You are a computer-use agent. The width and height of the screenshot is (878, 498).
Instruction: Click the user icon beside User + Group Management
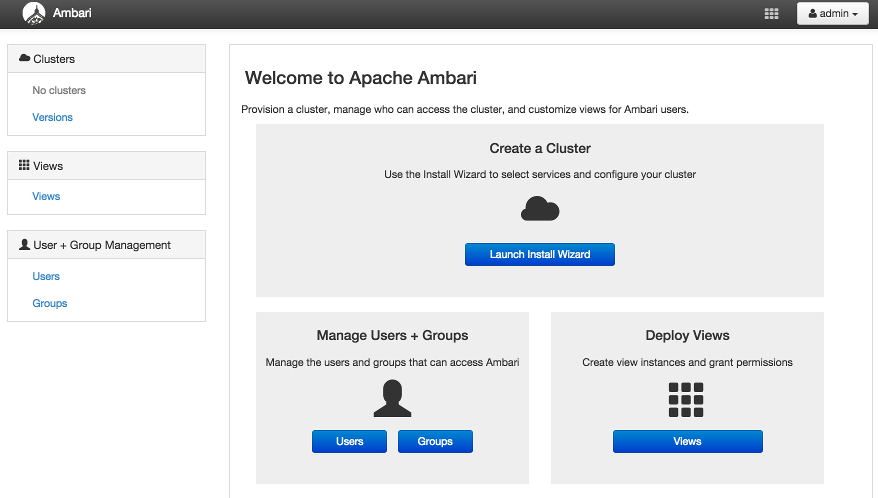(24, 245)
